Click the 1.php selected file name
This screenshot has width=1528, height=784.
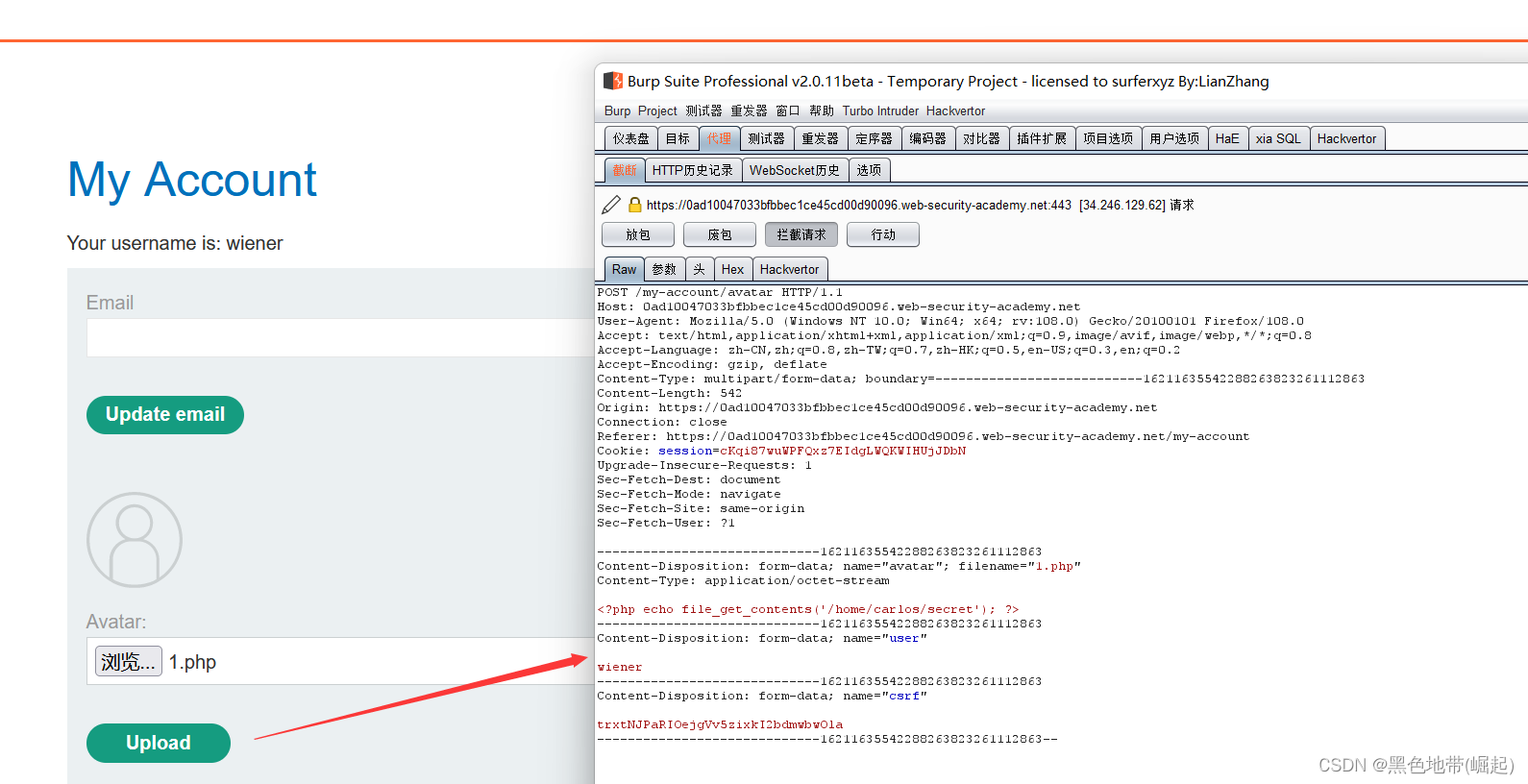pos(192,662)
